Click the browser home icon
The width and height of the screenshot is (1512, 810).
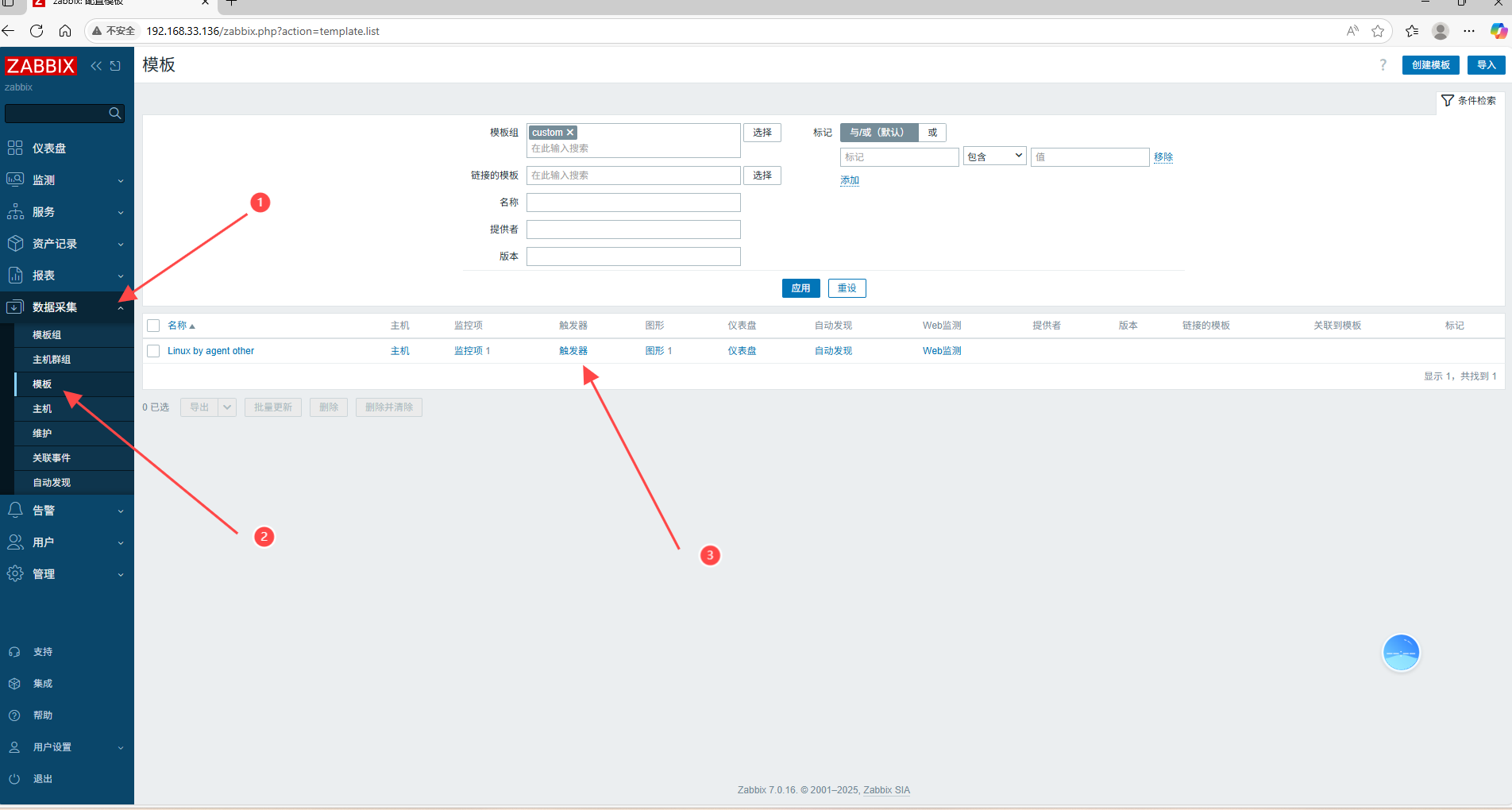[65, 31]
